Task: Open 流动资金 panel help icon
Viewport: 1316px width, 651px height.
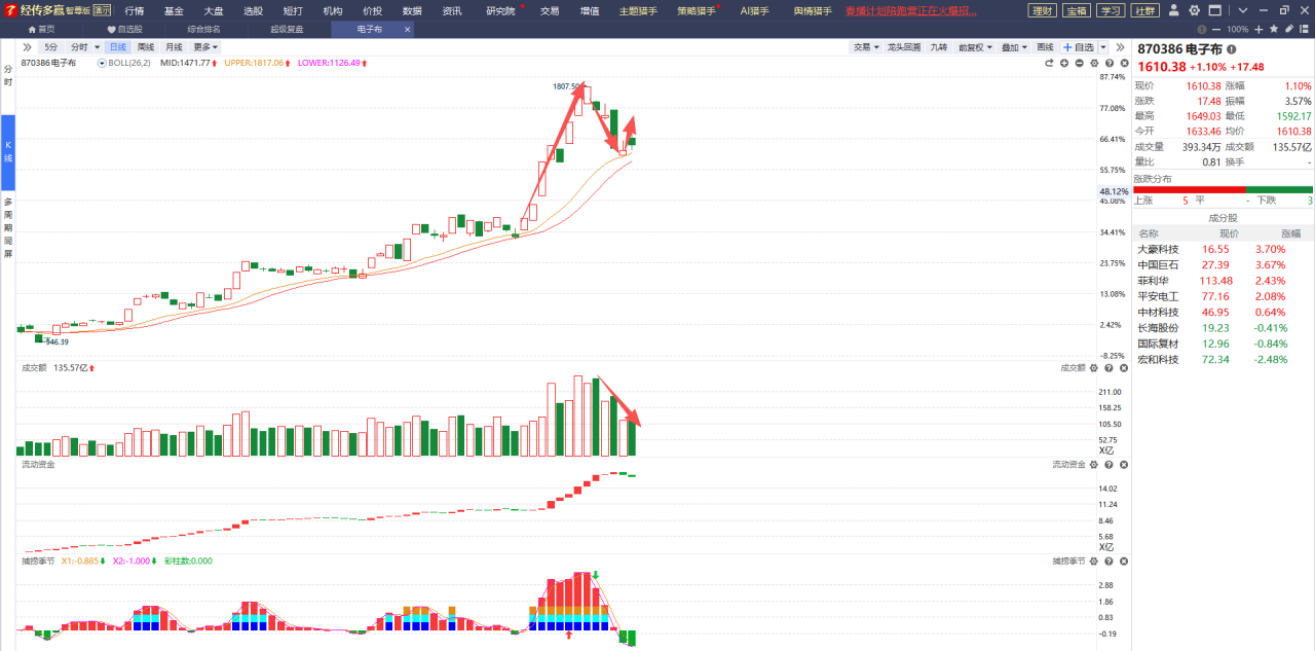Action: tap(1109, 464)
